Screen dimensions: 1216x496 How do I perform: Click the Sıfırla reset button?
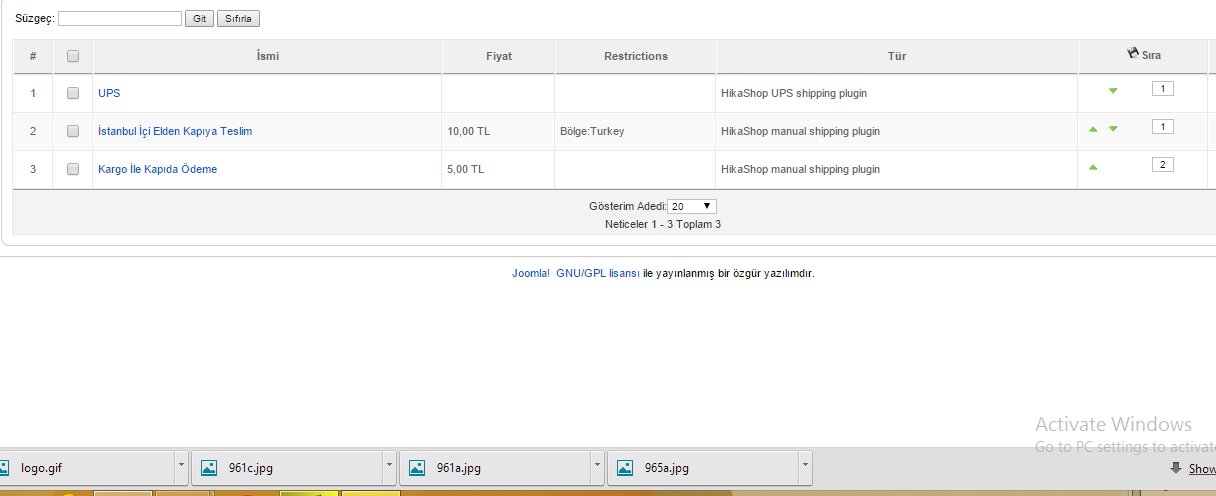(x=238, y=19)
